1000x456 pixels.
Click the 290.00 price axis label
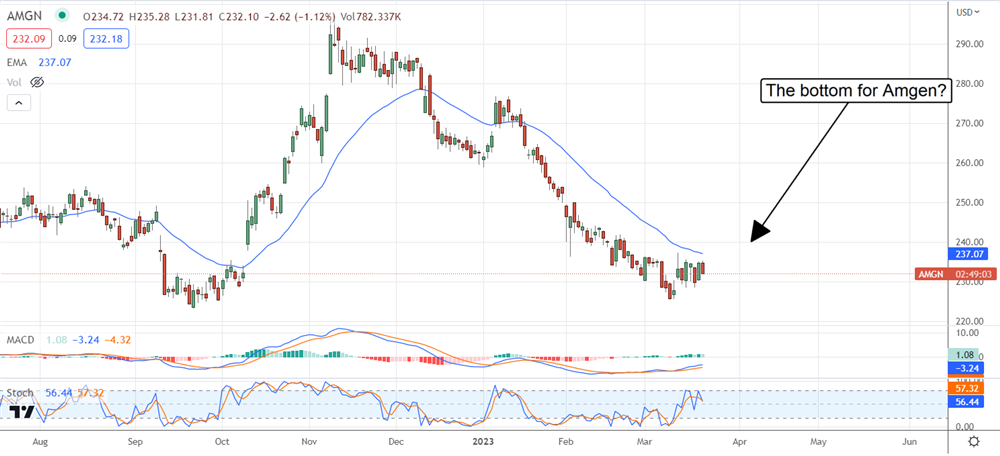(969, 43)
